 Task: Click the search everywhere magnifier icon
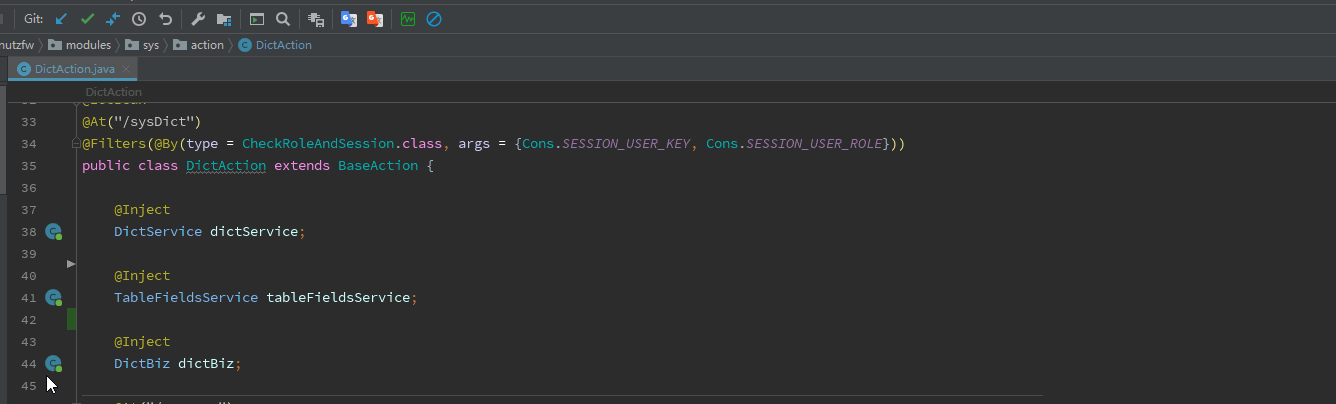(x=283, y=19)
